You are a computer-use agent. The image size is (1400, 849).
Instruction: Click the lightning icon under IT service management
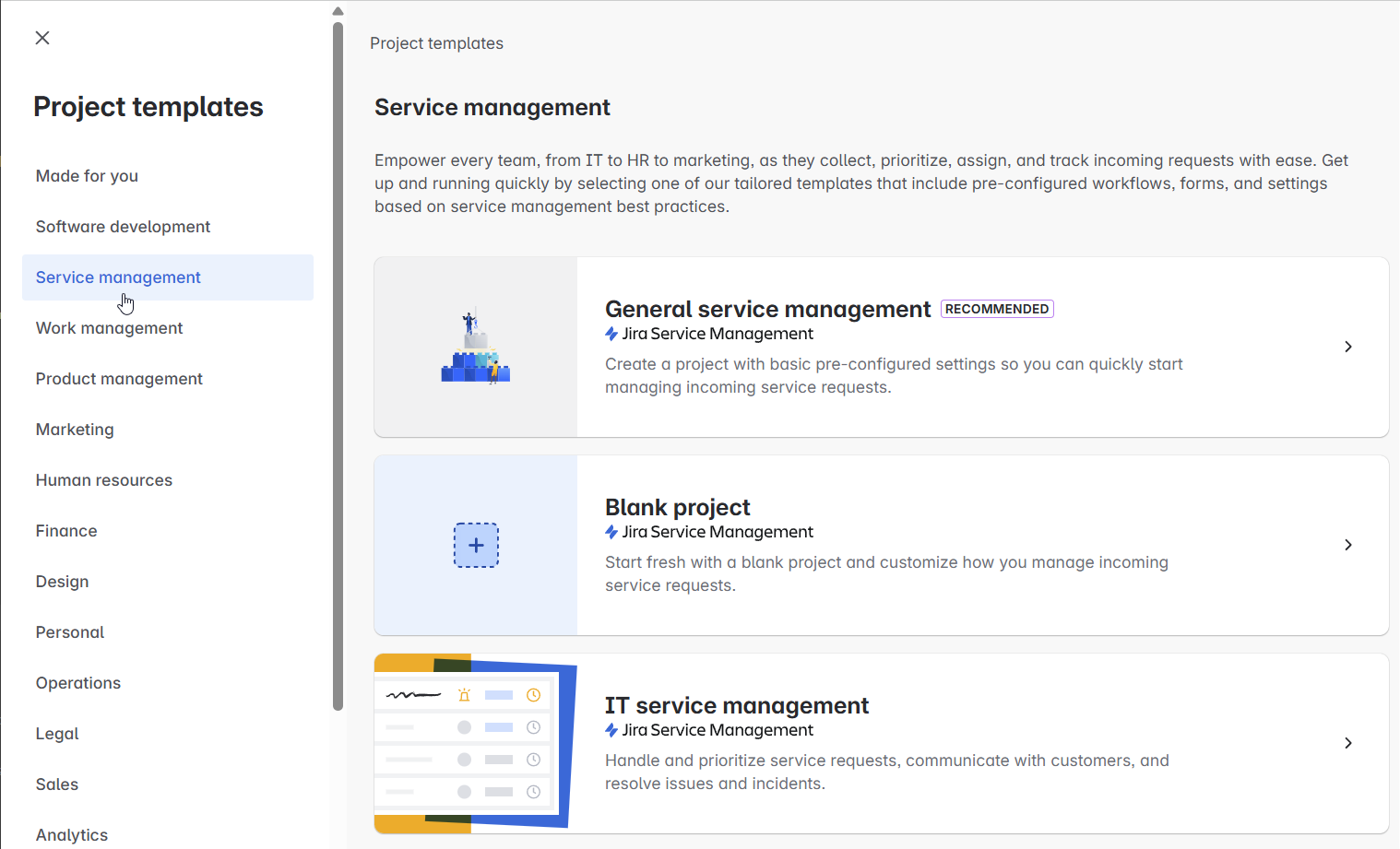(x=611, y=730)
